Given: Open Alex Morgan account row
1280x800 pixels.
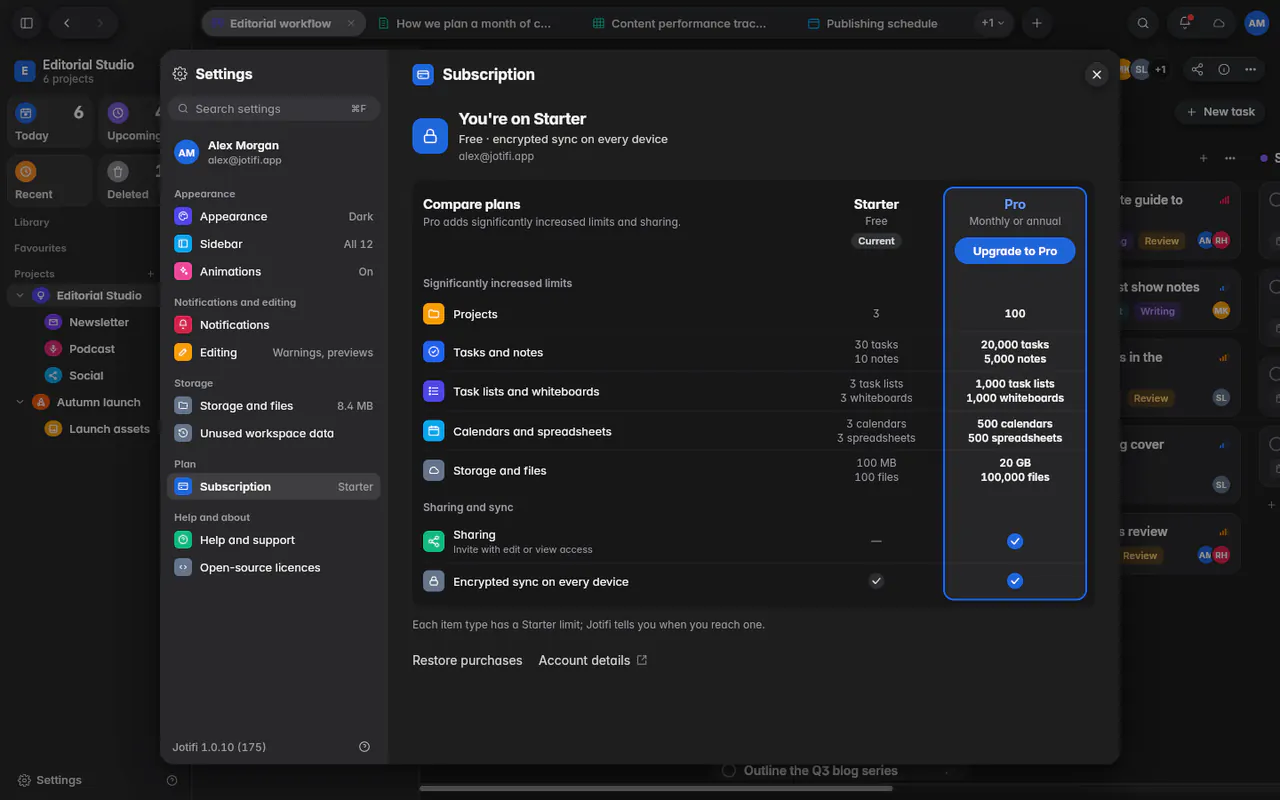Looking at the screenshot, I should [273, 152].
